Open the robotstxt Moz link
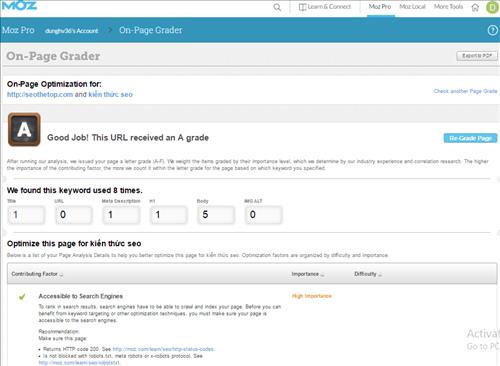Viewport: 500px width, 366px height. [x=79, y=363]
